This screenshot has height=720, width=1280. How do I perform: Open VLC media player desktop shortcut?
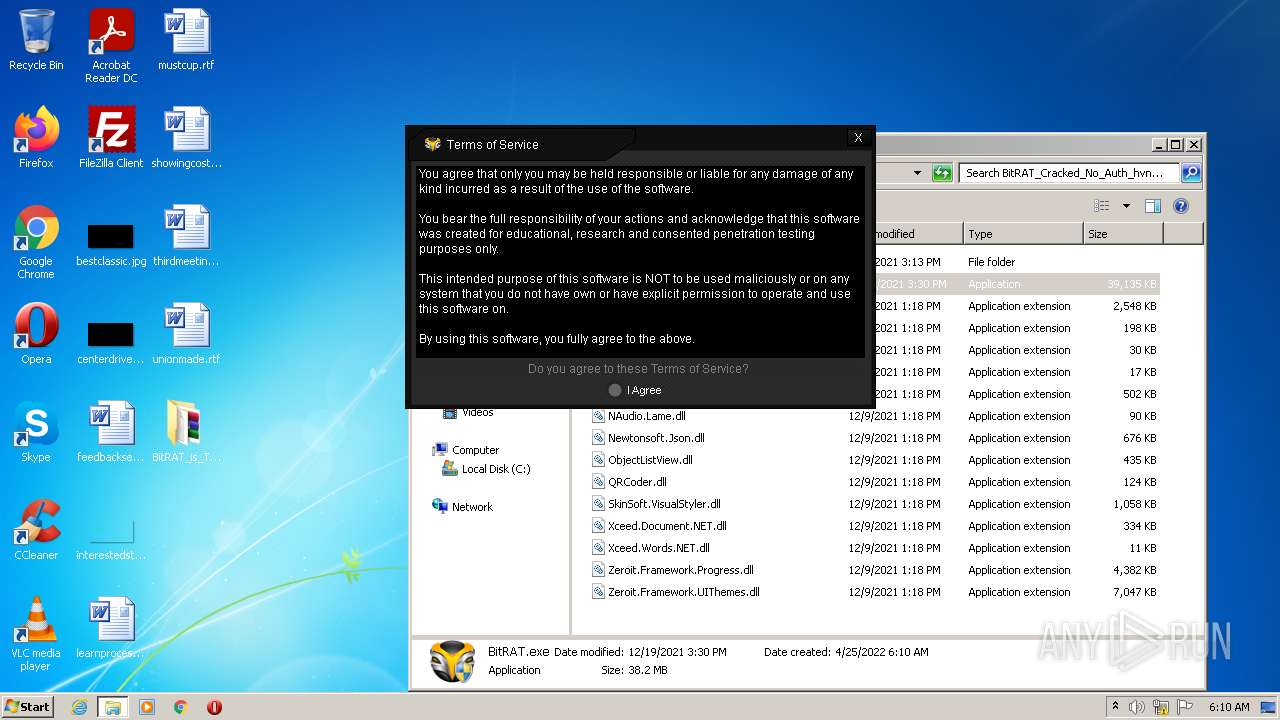click(x=36, y=634)
